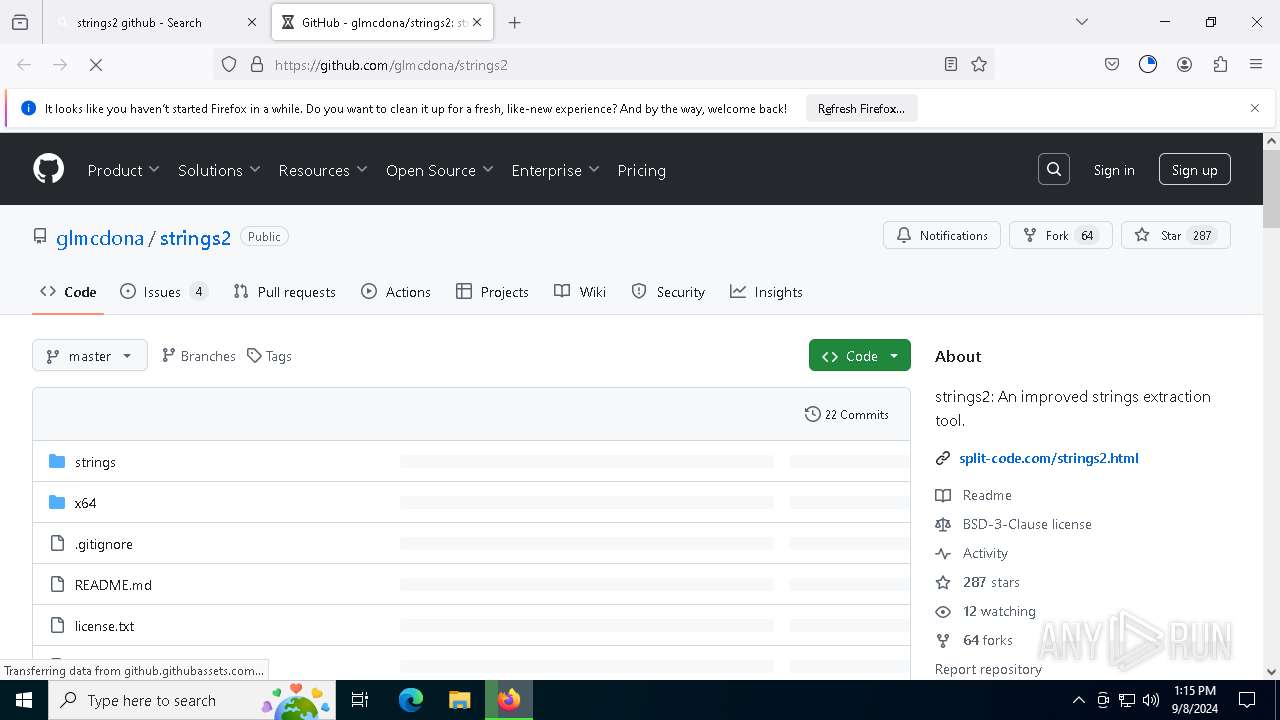The width and height of the screenshot is (1280, 720).
Task: Click the Windows taskbar search box
Action: pyautogui.click(x=192, y=700)
